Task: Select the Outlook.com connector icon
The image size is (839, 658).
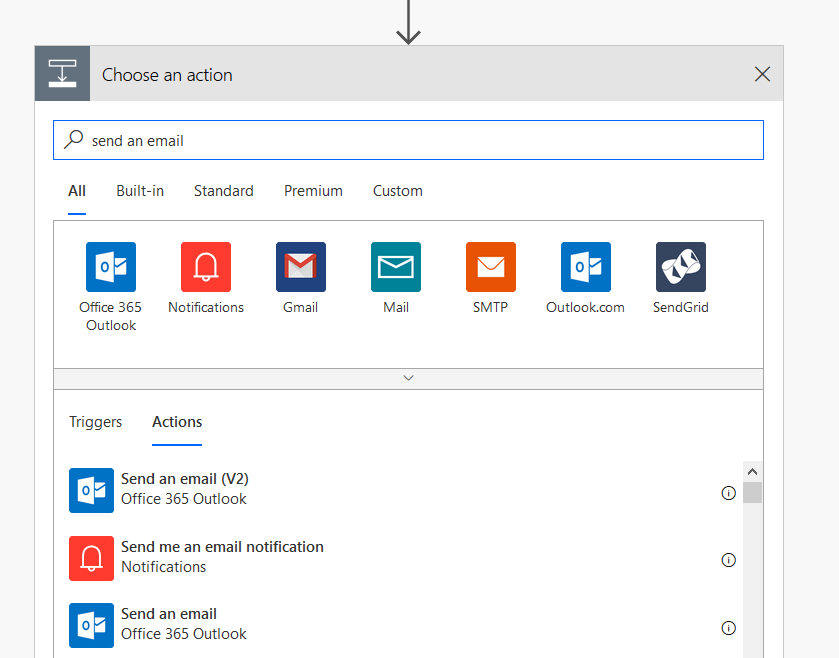Action: (586, 267)
